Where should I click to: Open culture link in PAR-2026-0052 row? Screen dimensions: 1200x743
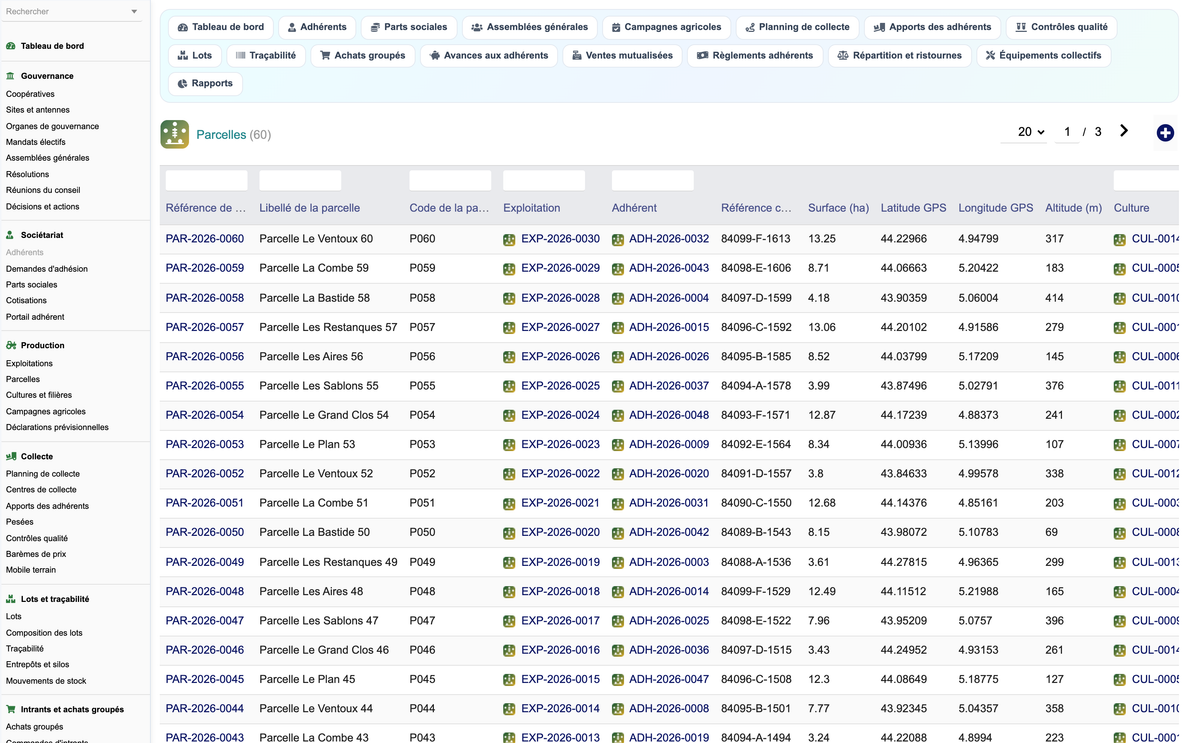click(x=1155, y=474)
